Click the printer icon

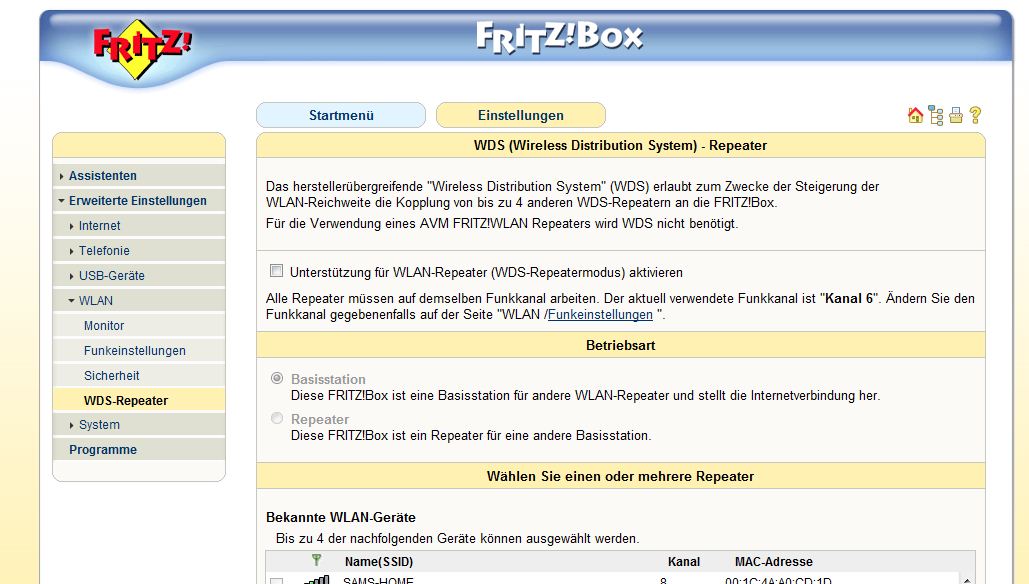(956, 115)
